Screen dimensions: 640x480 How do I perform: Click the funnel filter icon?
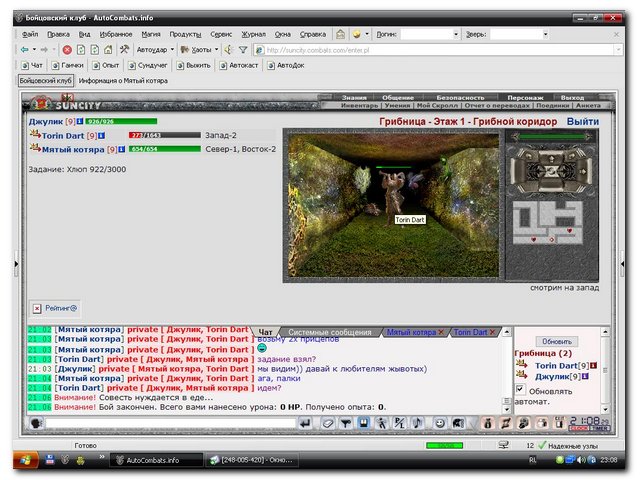(243, 50)
